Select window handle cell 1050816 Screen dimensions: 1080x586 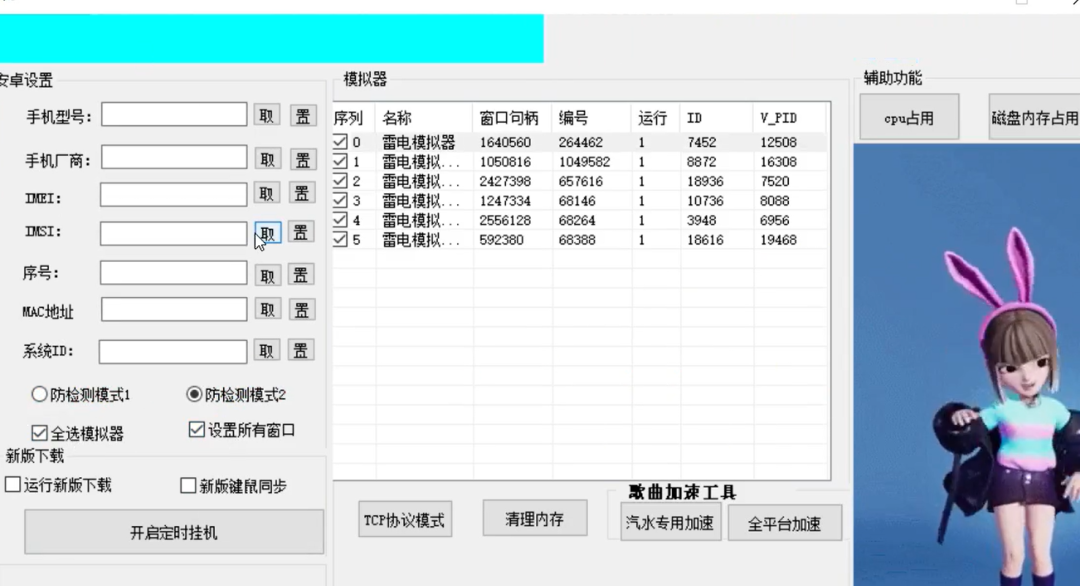(505, 162)
